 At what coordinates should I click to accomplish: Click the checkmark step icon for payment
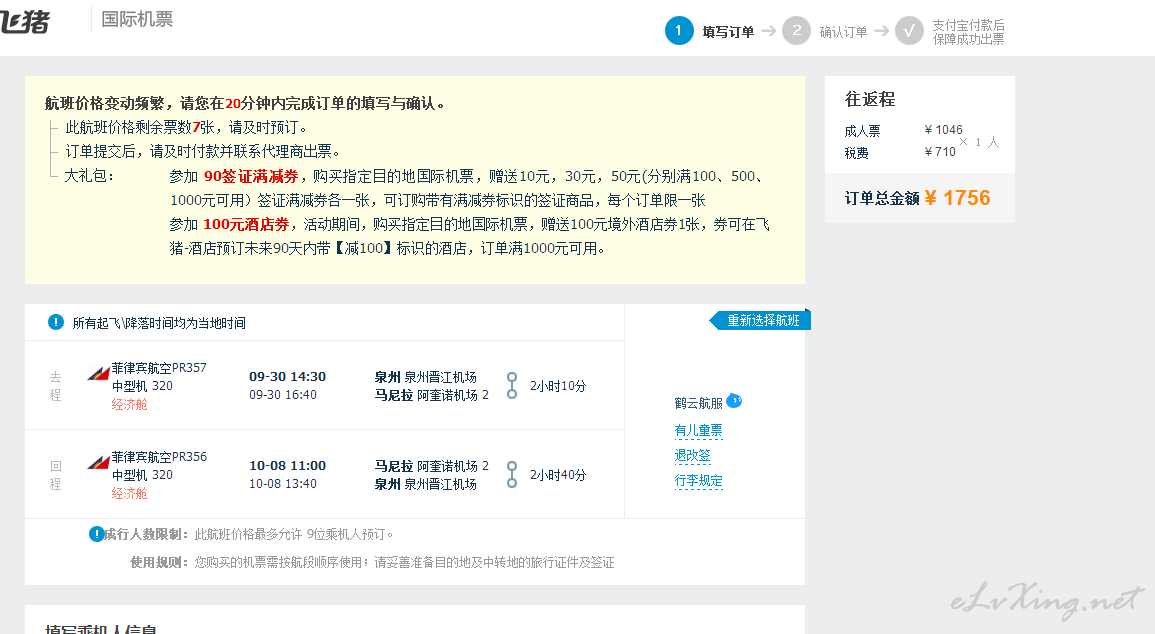coord(909,31)
